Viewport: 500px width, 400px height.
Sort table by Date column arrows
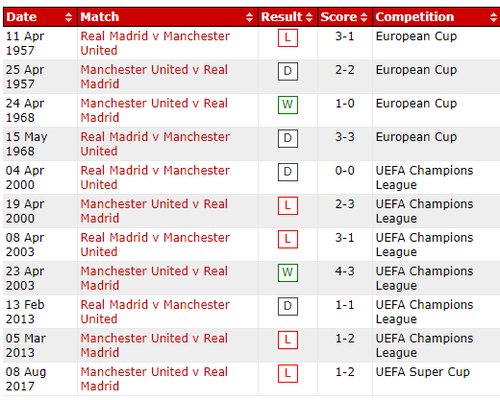(69, 17)
